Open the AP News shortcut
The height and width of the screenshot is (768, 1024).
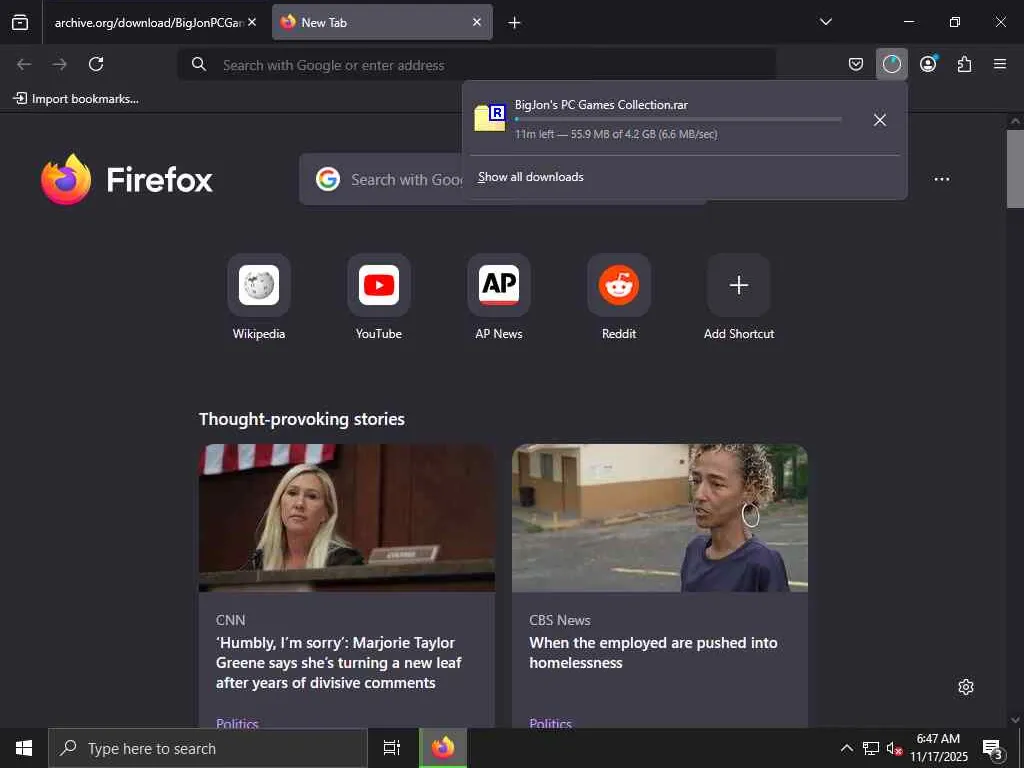coord(499,297)
